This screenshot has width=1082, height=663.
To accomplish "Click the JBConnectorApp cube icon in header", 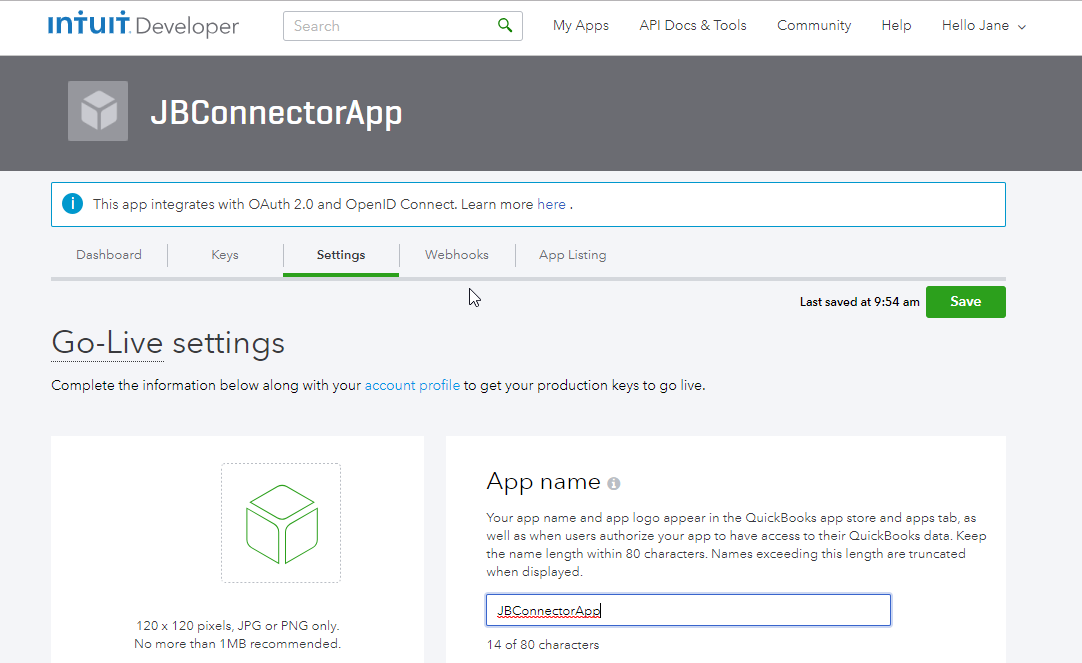I will 98,111.
